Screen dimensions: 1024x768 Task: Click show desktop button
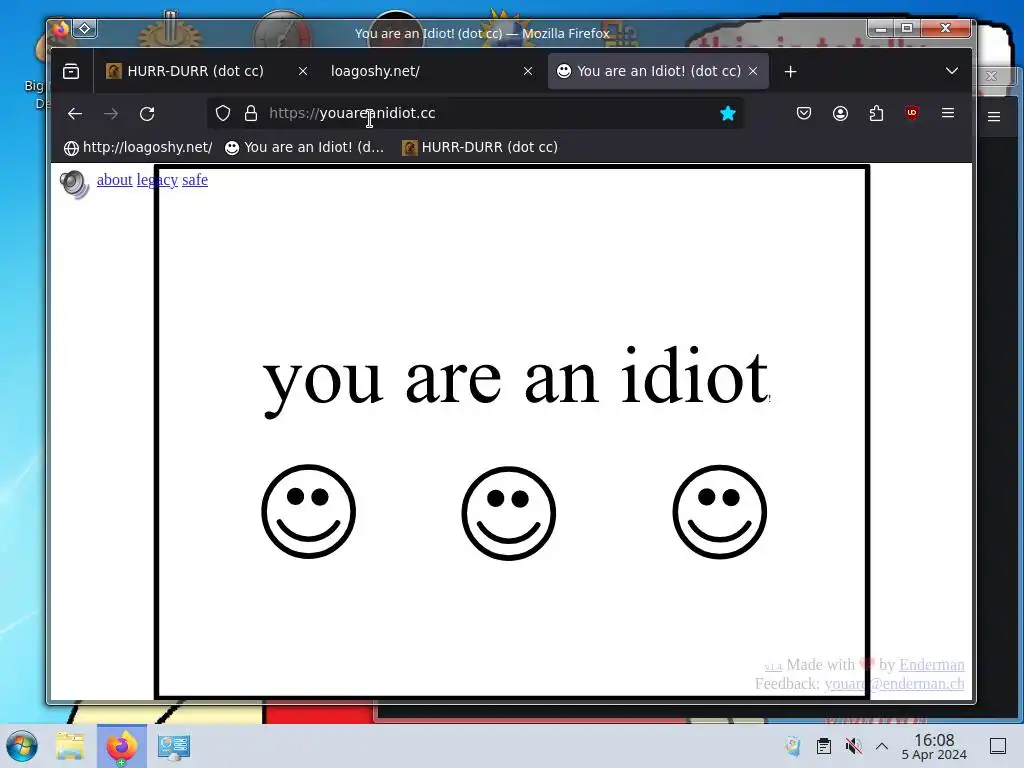coord(998,746)
